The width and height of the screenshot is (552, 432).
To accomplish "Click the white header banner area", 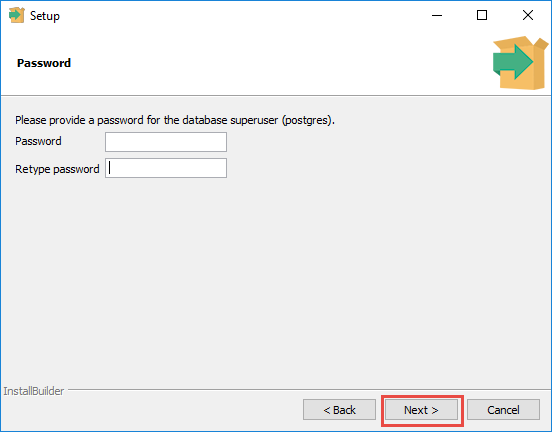I will click(275, 63).
